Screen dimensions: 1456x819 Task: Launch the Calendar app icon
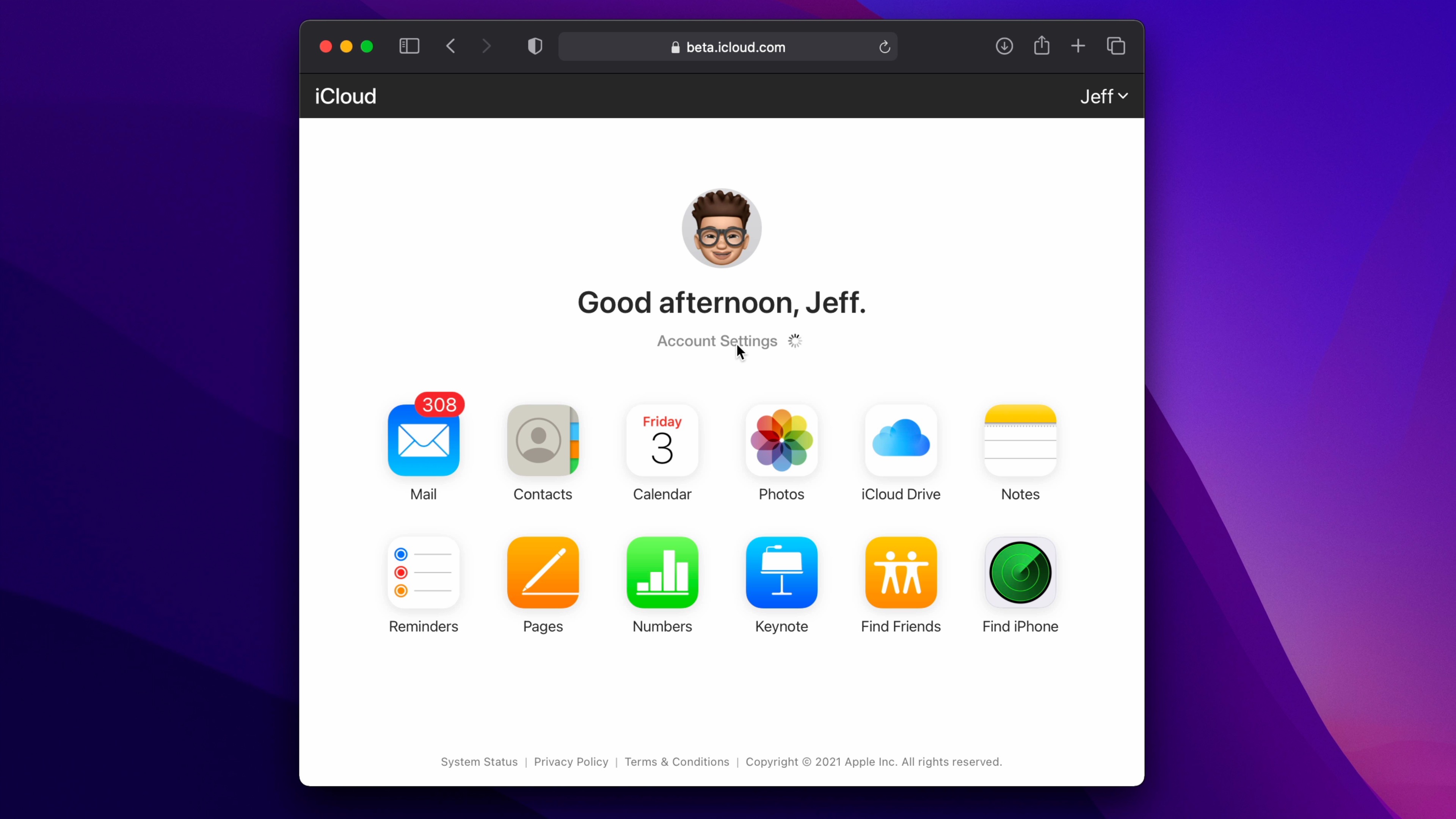[662, 440]
